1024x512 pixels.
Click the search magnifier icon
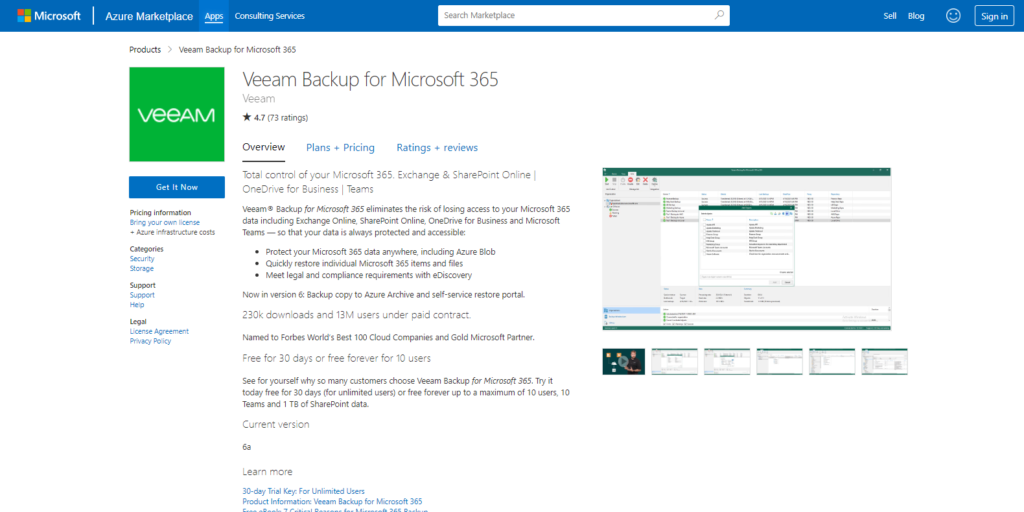[x=719, y=15]
